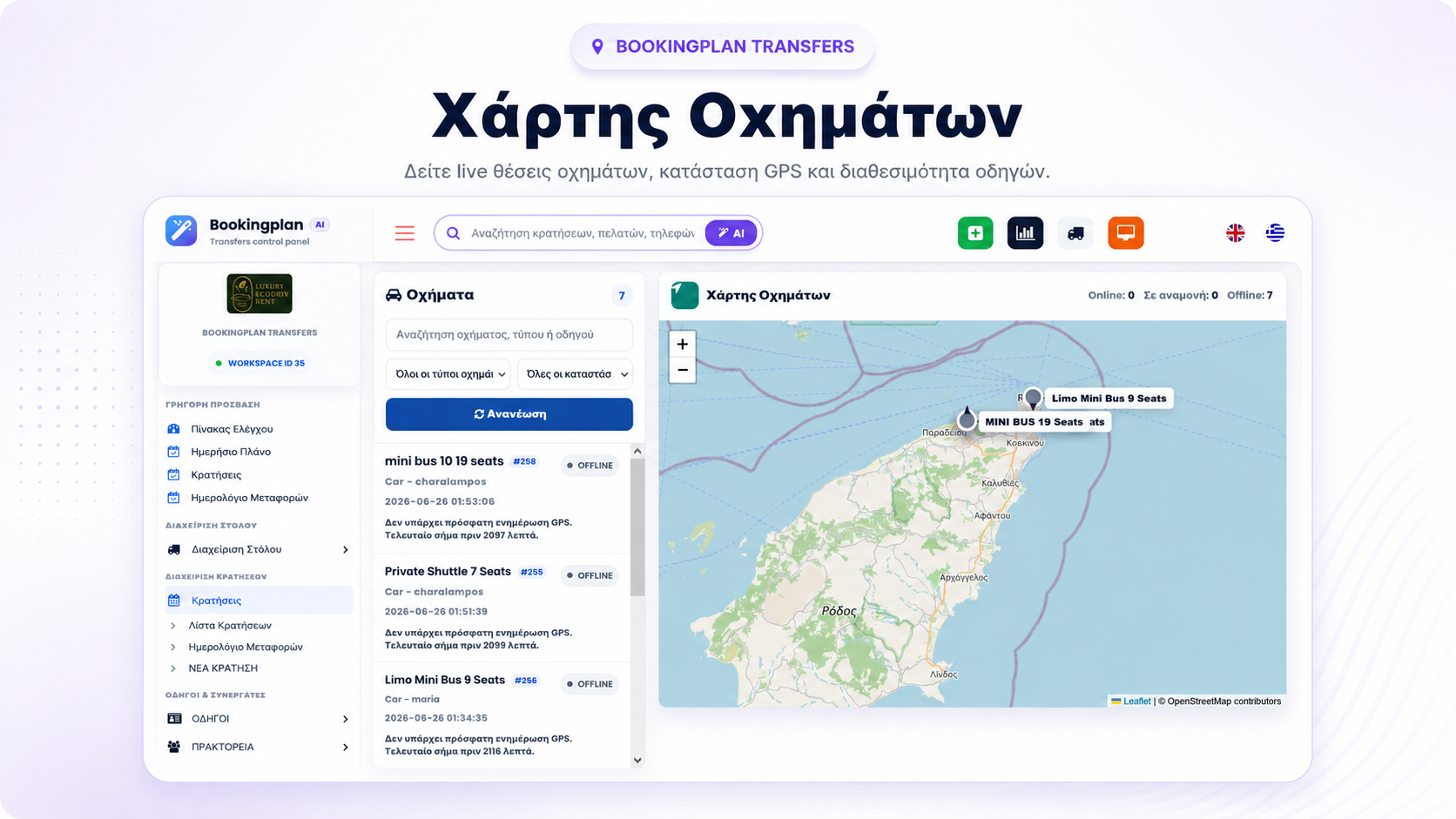Open Κρατήσεις under quick access
The width and height of the screenshot is (1456, 819).
pos(216,475)
